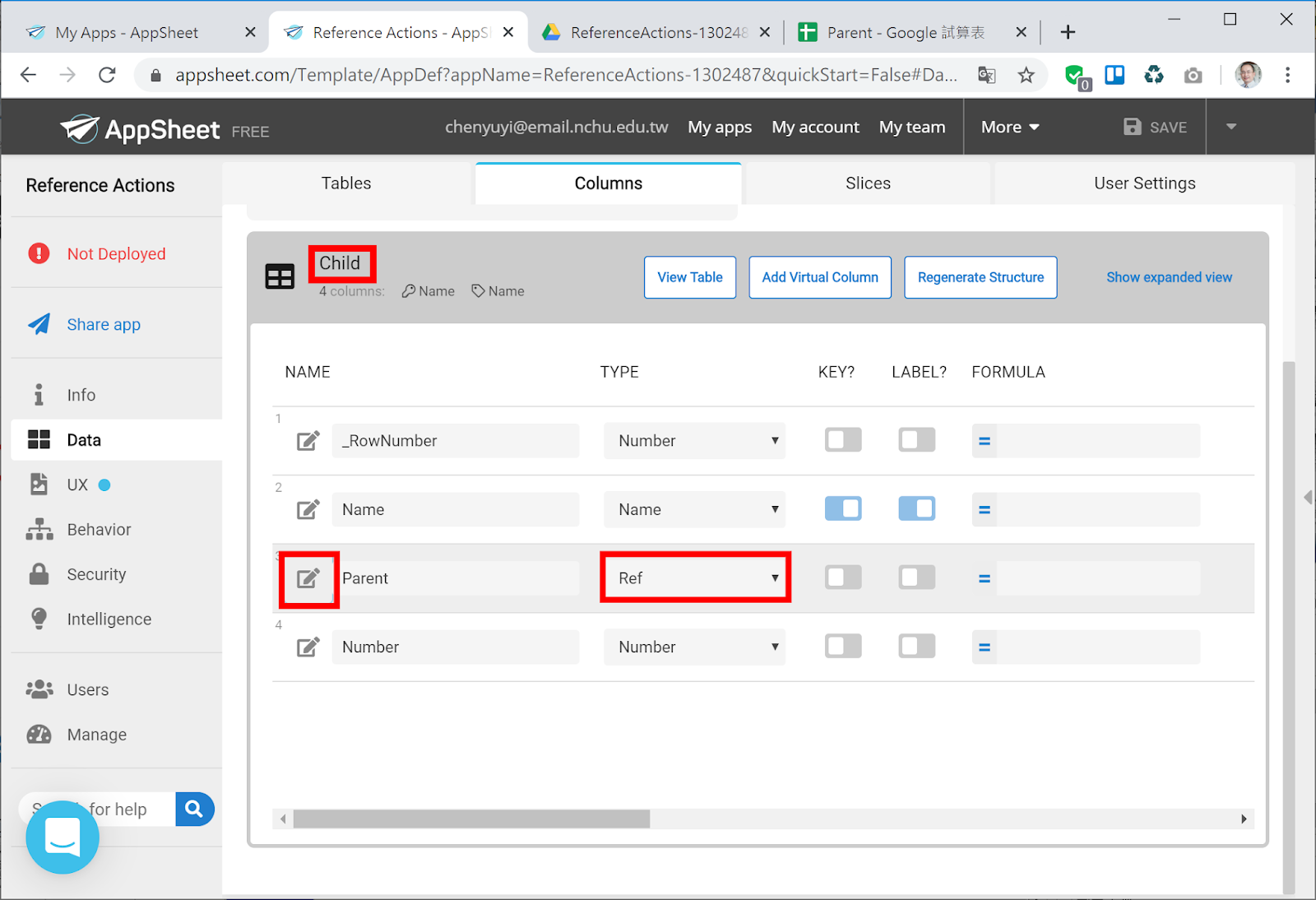Viewport: 1316px width, 900px height.
Task: Open formula editor for _RowNumber row
Action: [985, 441]
